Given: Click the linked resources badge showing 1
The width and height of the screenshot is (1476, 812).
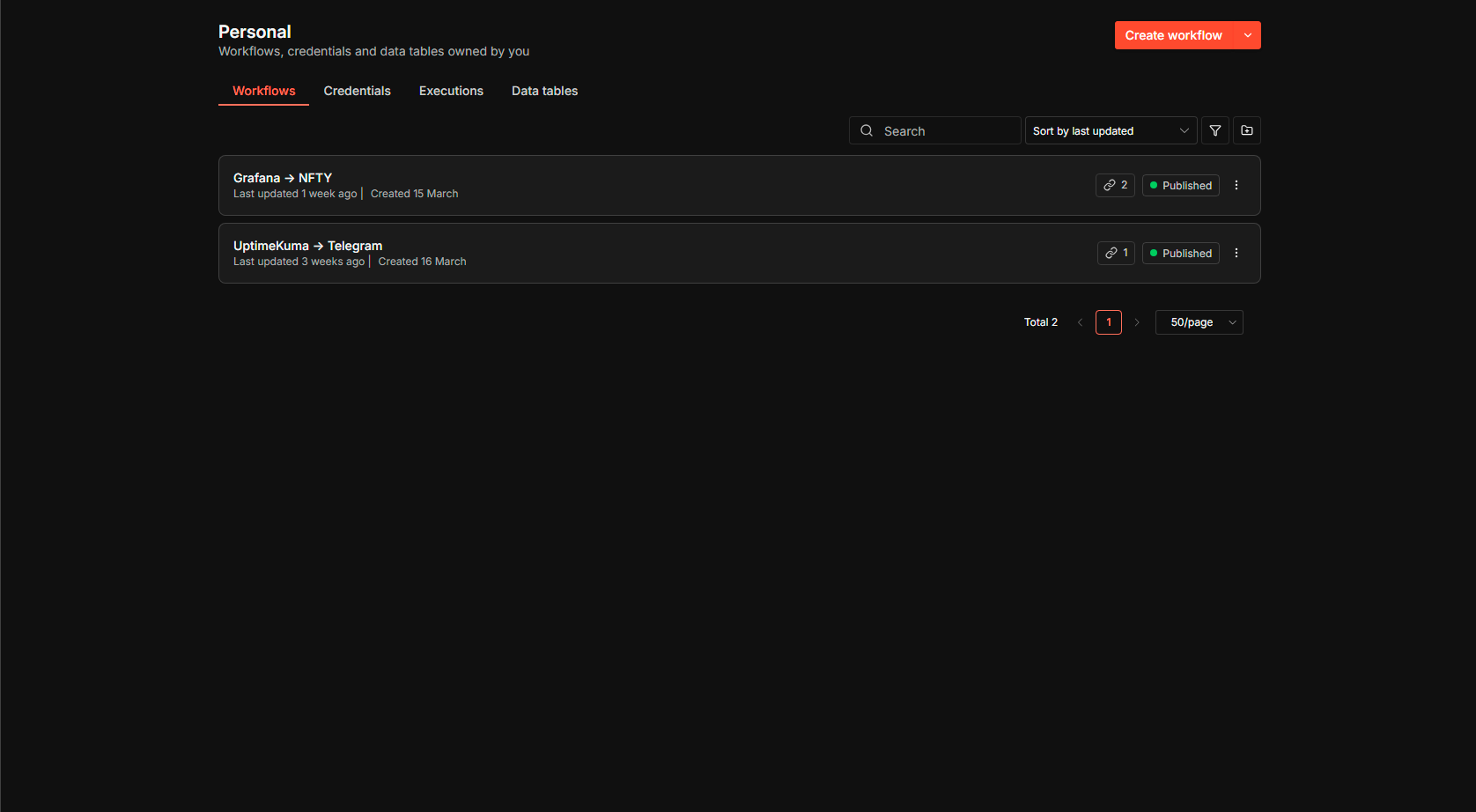Looking at the screenshot, I should click(1116, 253).
